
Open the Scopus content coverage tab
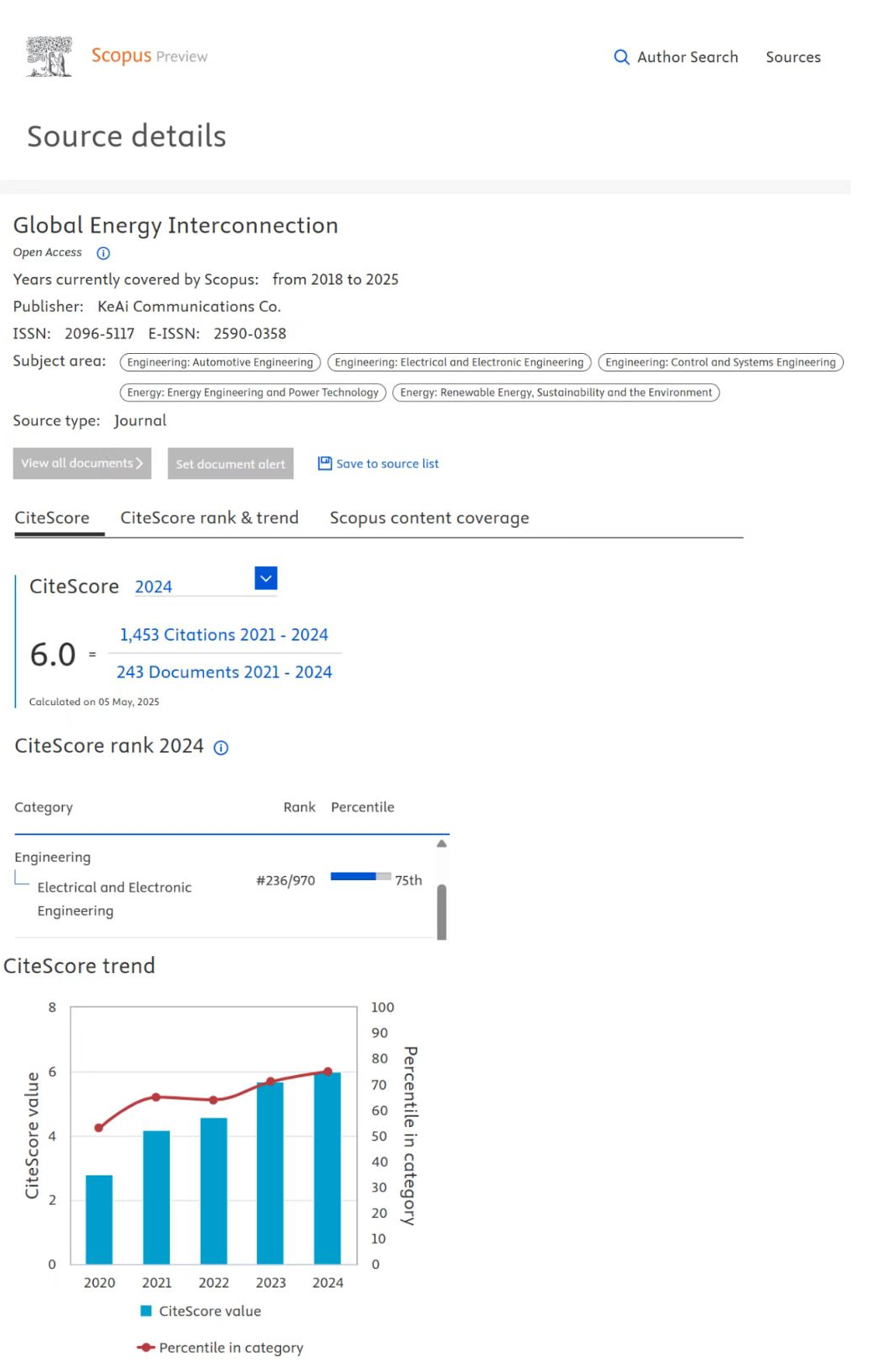pyautogui.click(x=429, y=518)
